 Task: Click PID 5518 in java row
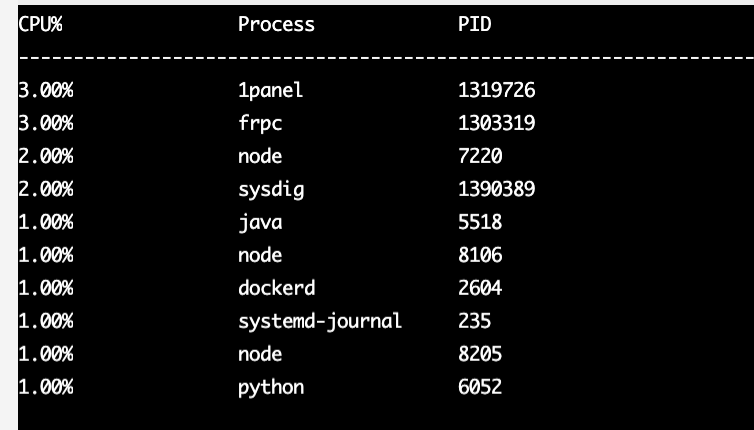[x=480, y=222]
